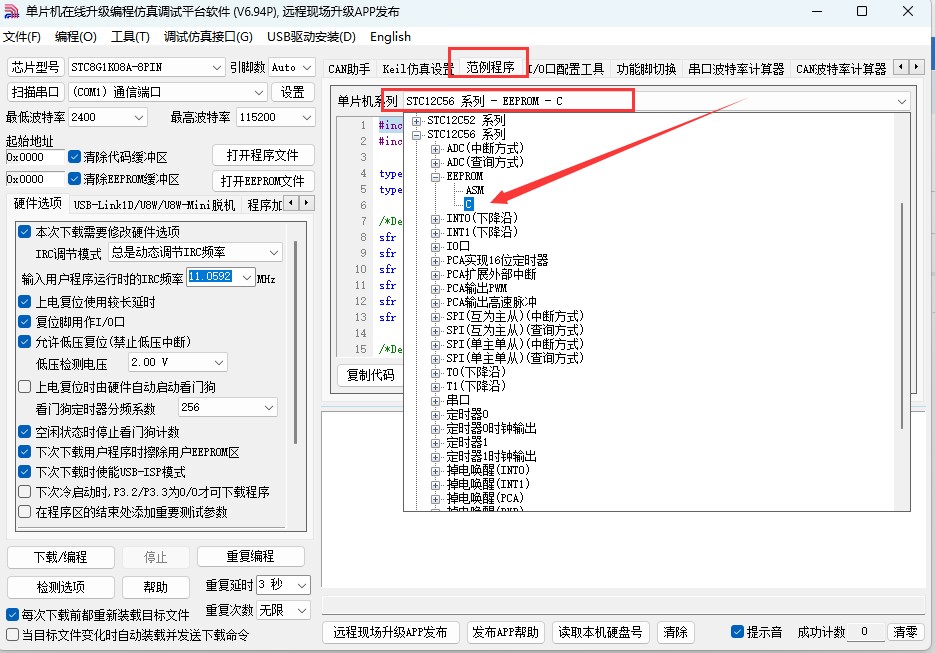The height and width of the screenshot is (653, 935).
Task: Expand PCA输出PWM tree node
Action: (435, 289)
